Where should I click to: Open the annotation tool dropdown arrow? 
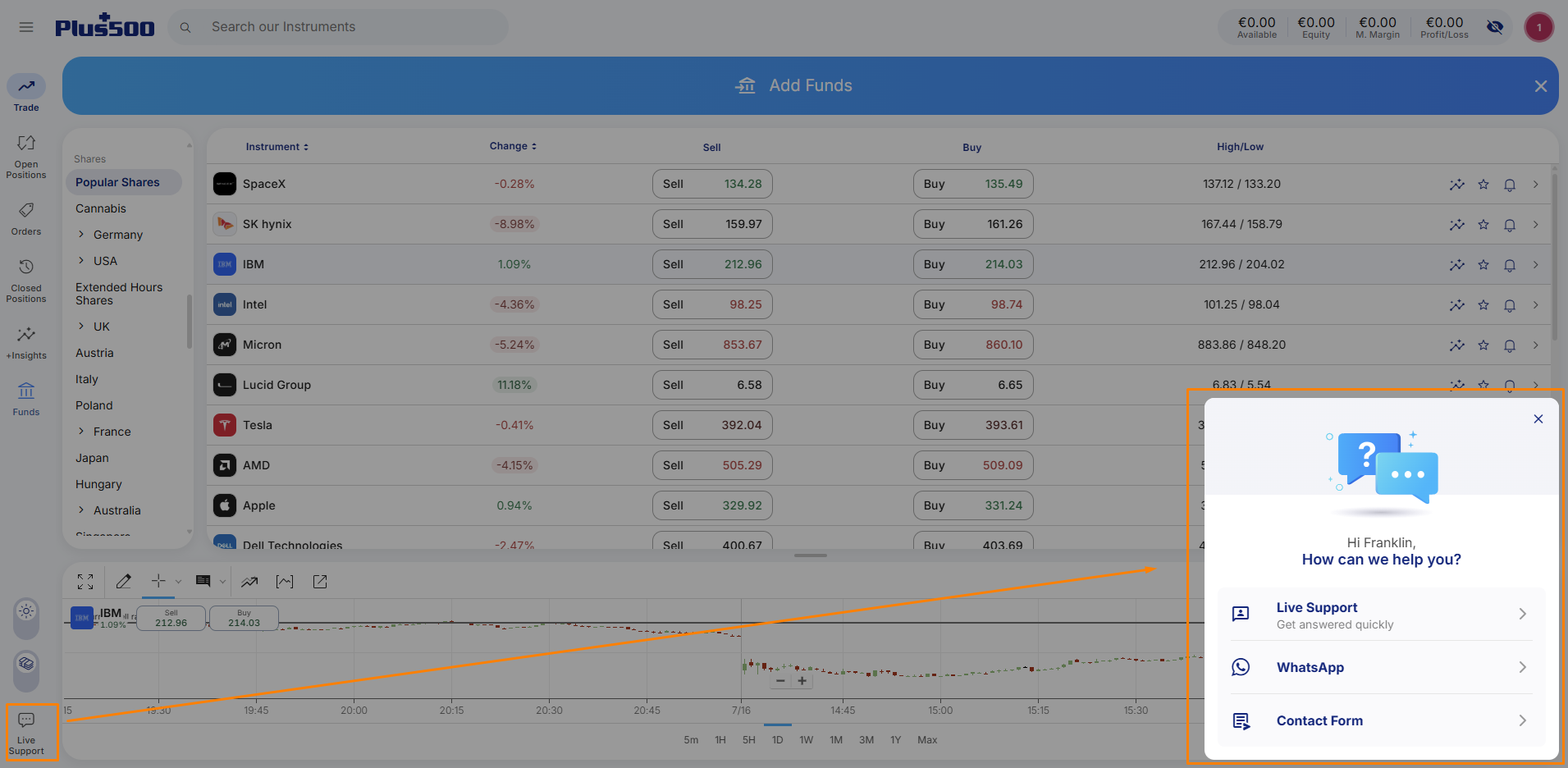[222, 582]
